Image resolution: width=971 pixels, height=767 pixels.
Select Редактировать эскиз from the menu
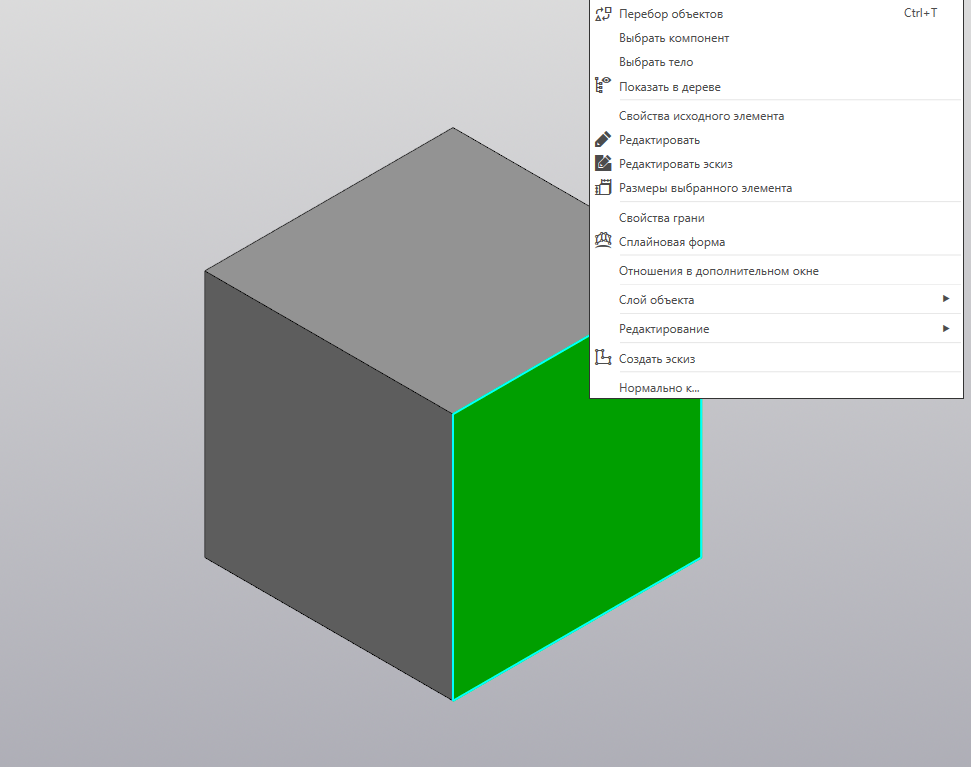[776, 164]
